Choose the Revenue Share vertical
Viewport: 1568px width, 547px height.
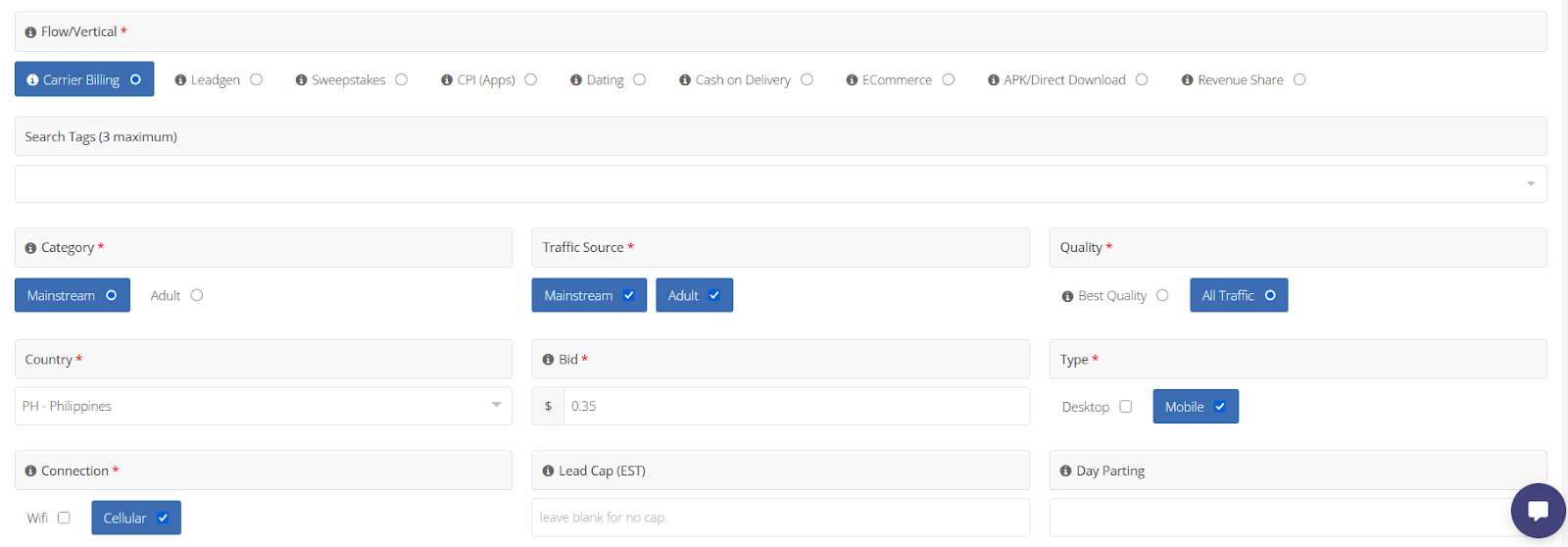click(x=1299, y=80)
